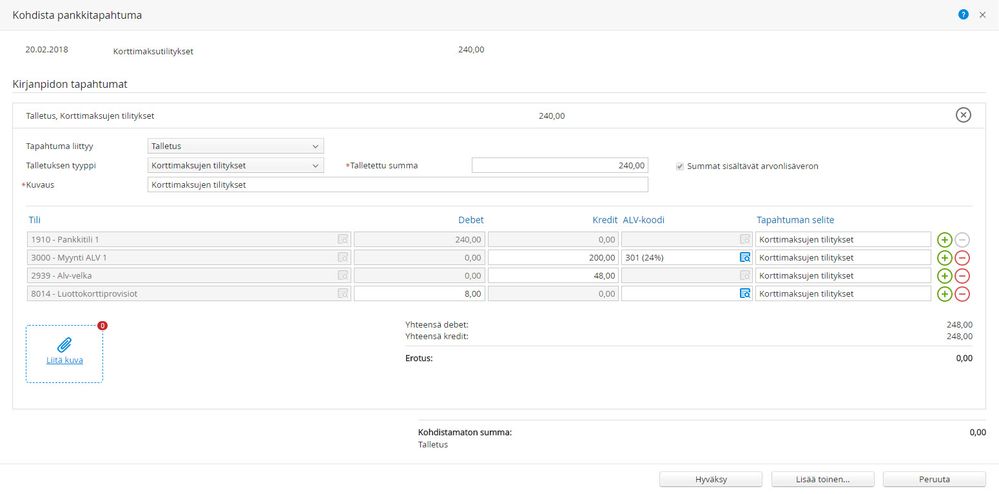Viewport: 999px width, 494px height.
Task: Click Tapahtuman selite field on Myynti ALV 1 row
Action: click(843, 258)
